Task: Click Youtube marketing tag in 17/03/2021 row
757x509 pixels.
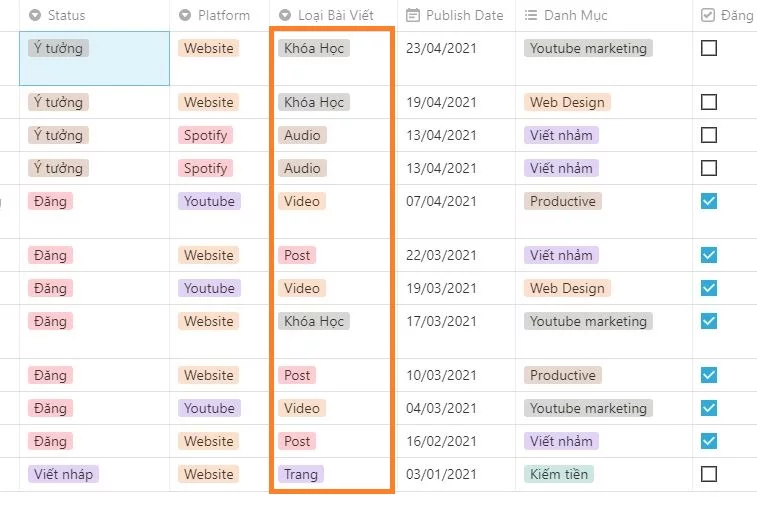Action: click(589, 321)
